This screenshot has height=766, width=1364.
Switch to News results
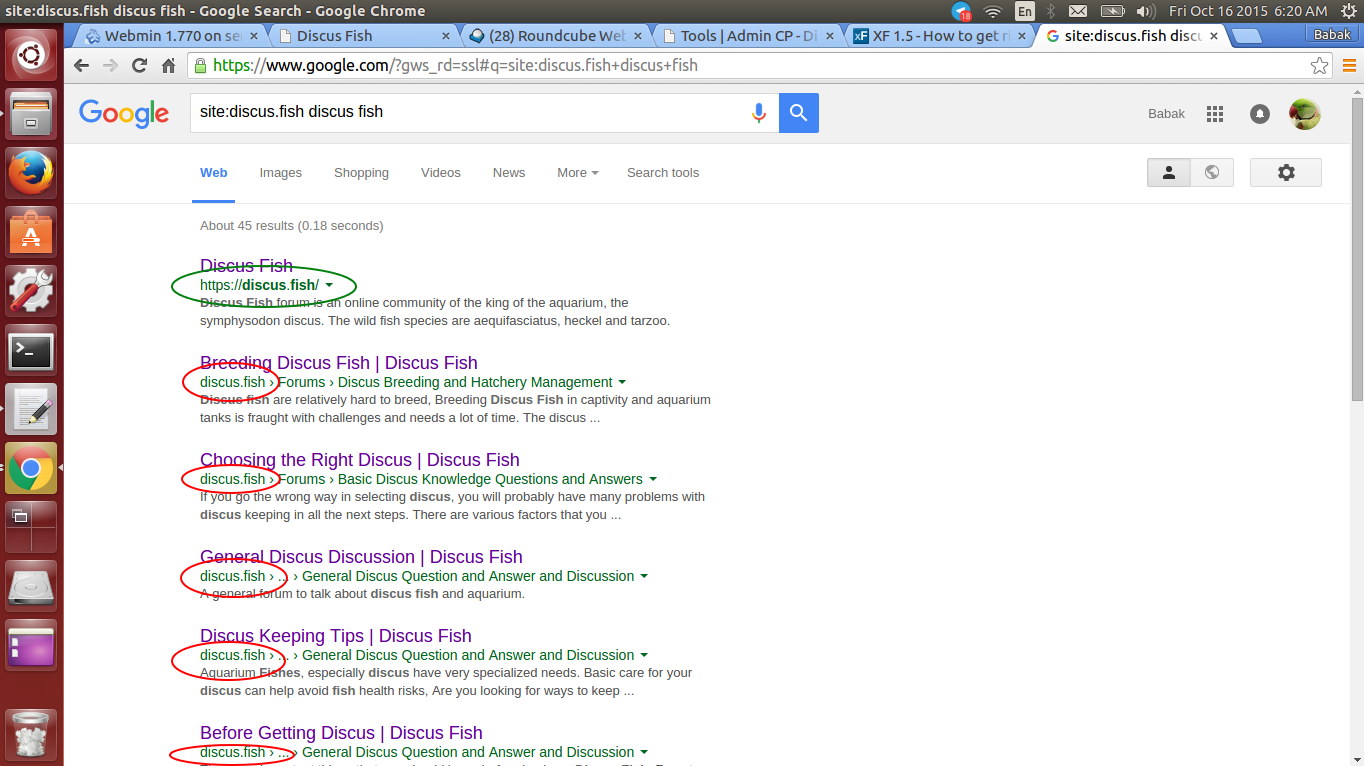509,173
